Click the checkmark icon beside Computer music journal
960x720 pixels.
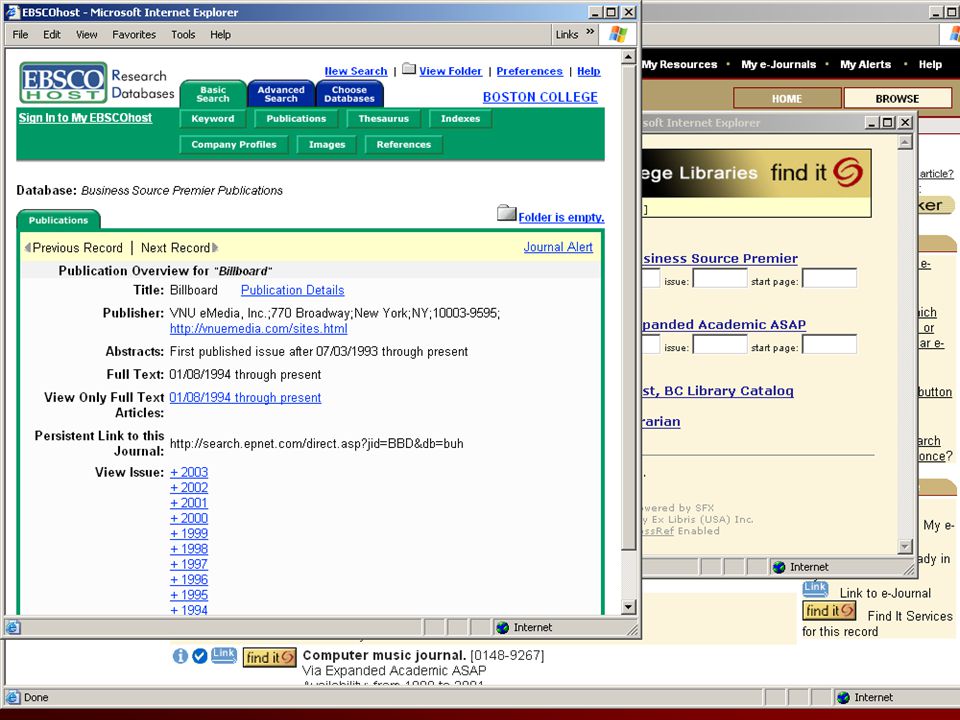(200, 656)
